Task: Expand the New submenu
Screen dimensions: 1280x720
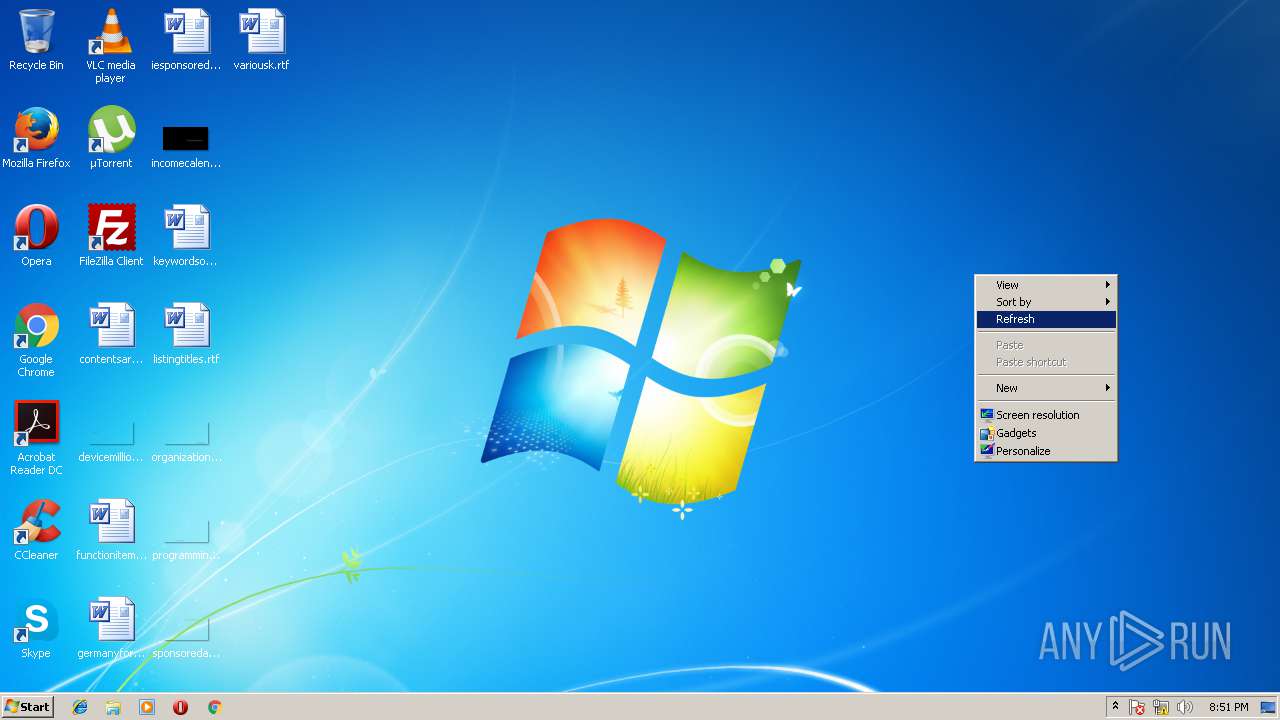Action: click(1046, 388)
